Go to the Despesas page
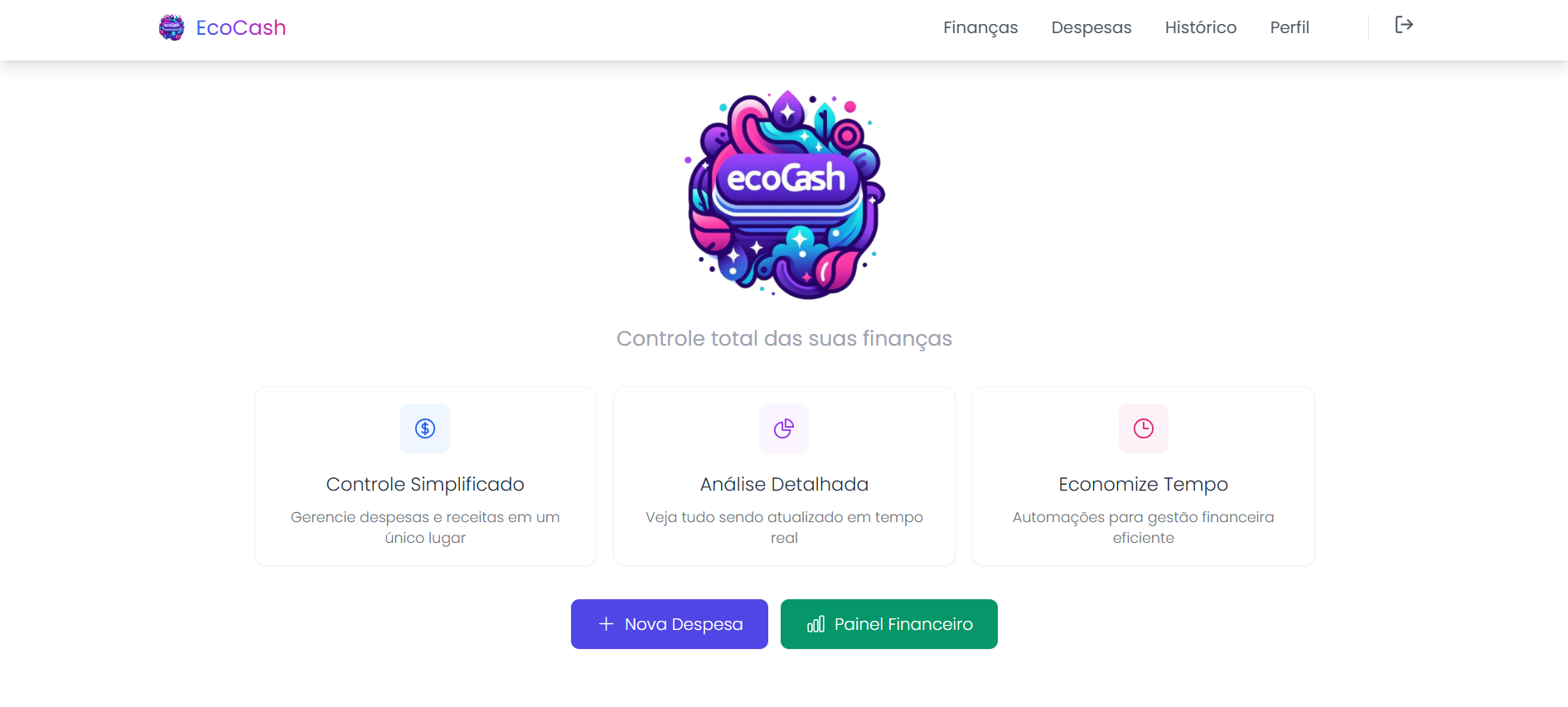The height and width of the screenshot is (707, 1568). pyautogui.click(x=1091, y=27)
